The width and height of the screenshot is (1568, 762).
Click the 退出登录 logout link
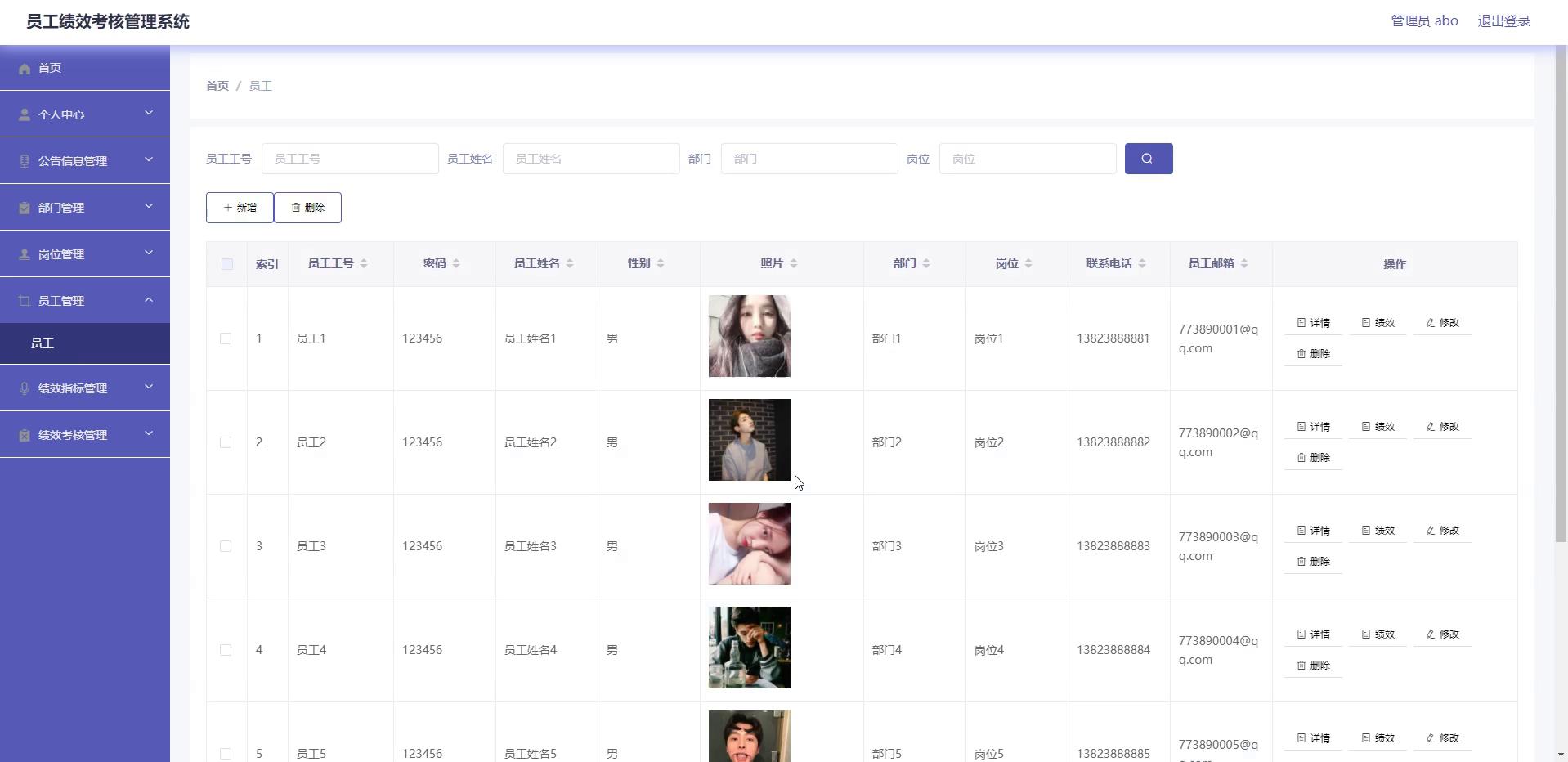point(1503,21)
